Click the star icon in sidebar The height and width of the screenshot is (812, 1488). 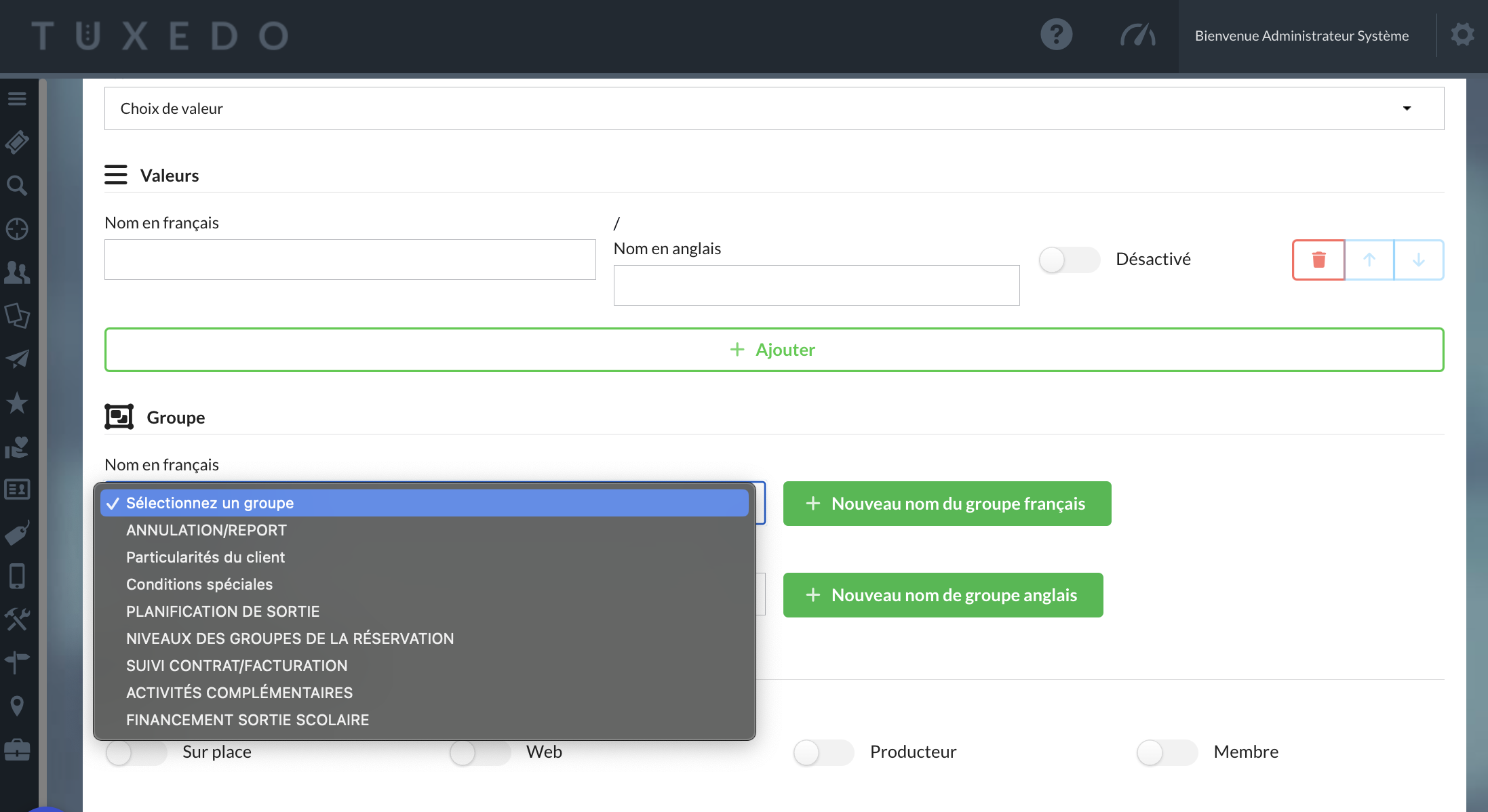[17, 403]
